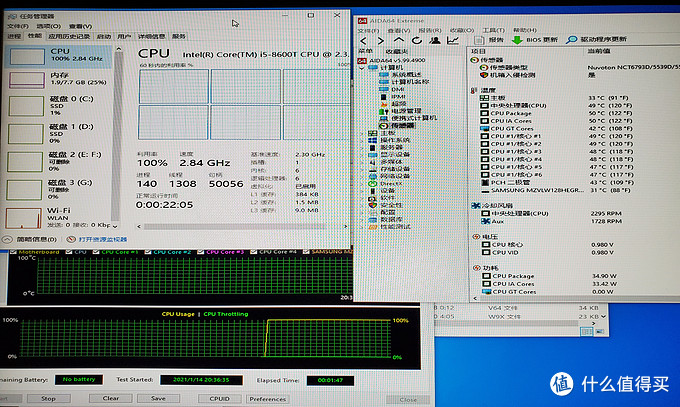Open Preferences in stability test
The width and height of the screenshot is (680, 407).
tap(268, 399)
